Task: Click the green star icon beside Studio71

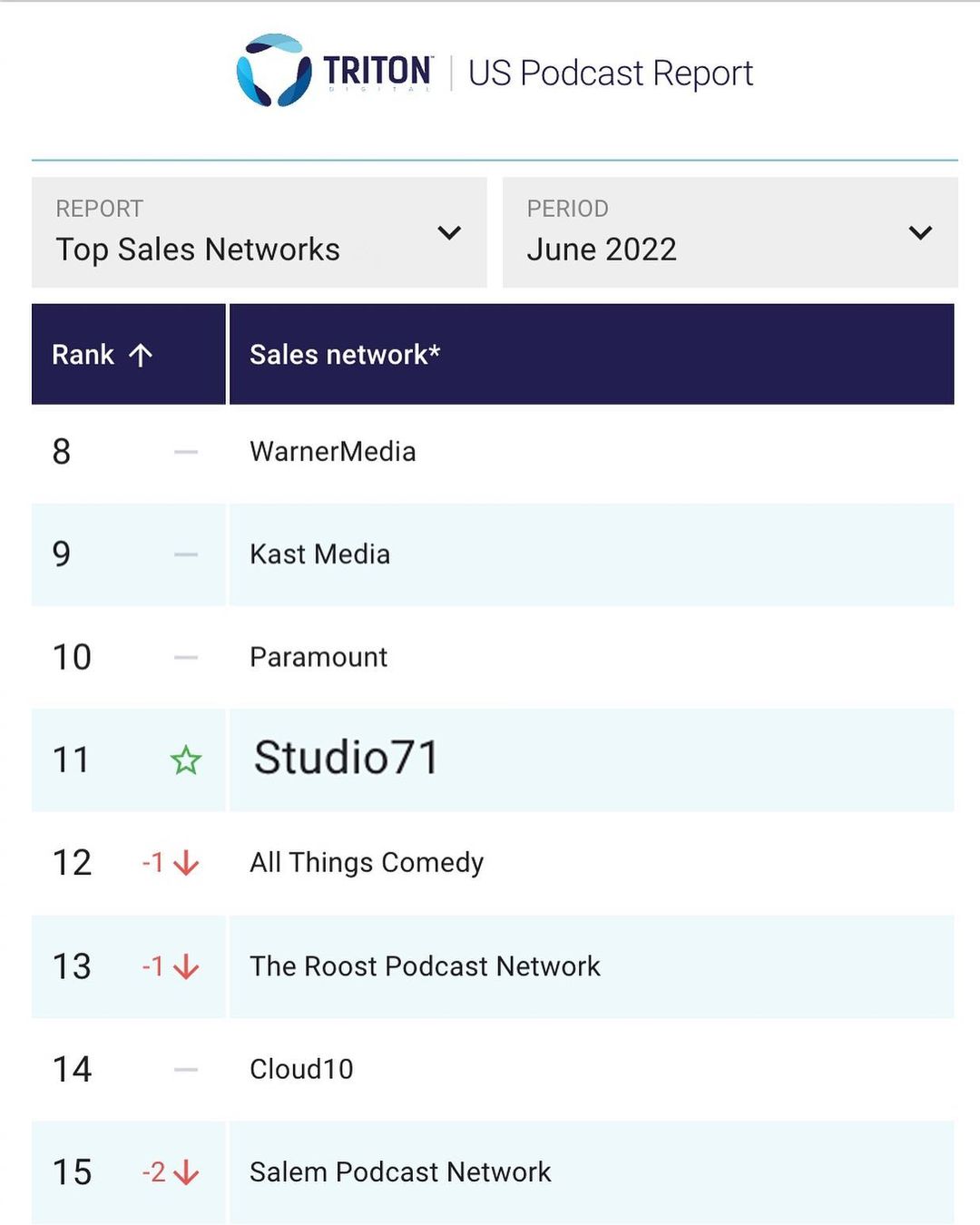Action: (186, 759)
